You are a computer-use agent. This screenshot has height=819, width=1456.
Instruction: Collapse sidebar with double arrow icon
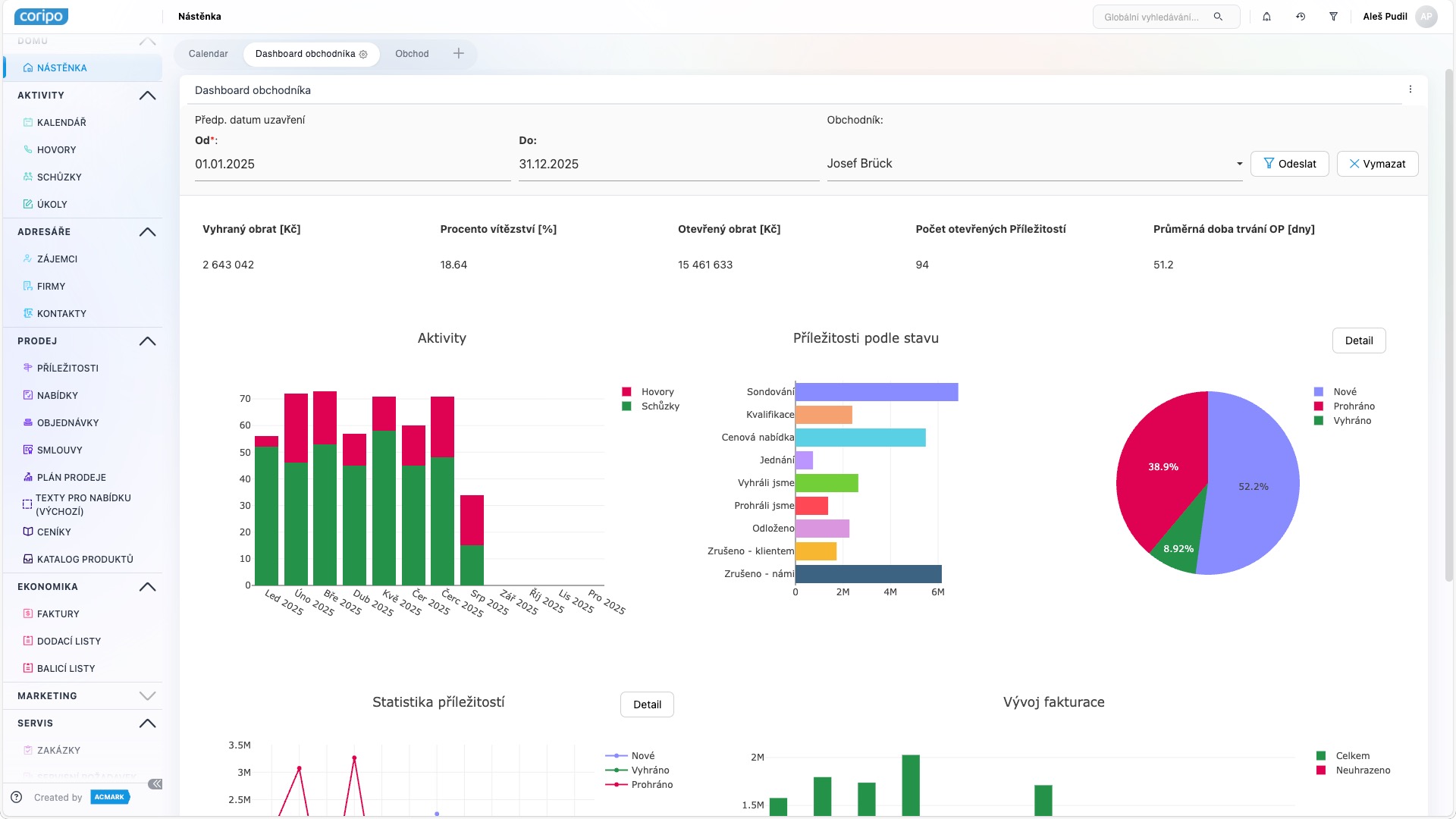(x=155, y=784)
